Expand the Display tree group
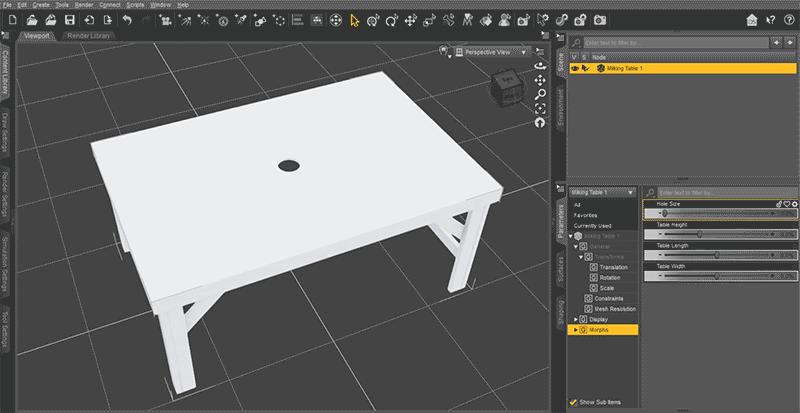Screen dimensions: 800x413 pyautogui.click(x=576, y=320)
